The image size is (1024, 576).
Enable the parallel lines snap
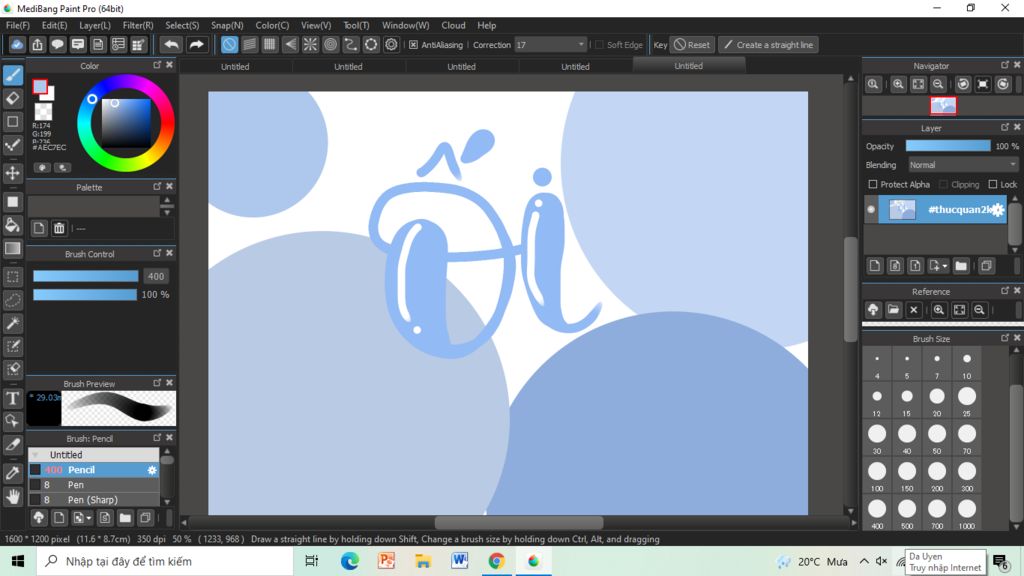tap(249, 44)
